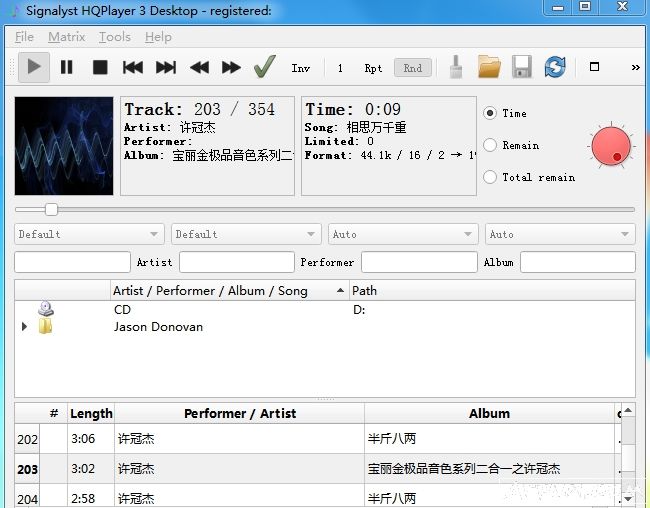Click the playlist Album column header

(490, 413)
